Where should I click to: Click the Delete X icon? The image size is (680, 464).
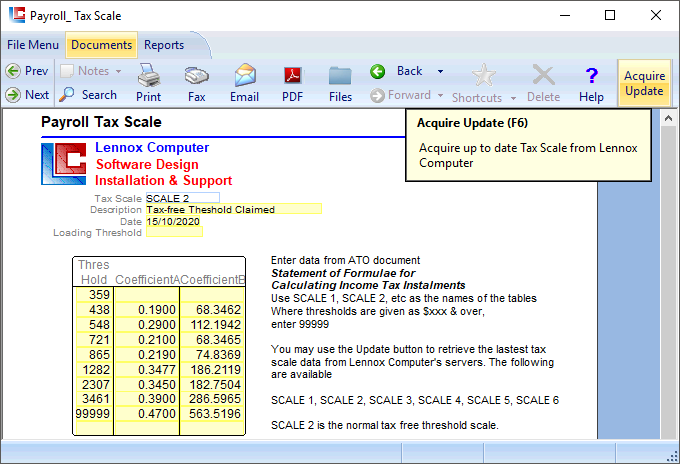tap(543, 83)
